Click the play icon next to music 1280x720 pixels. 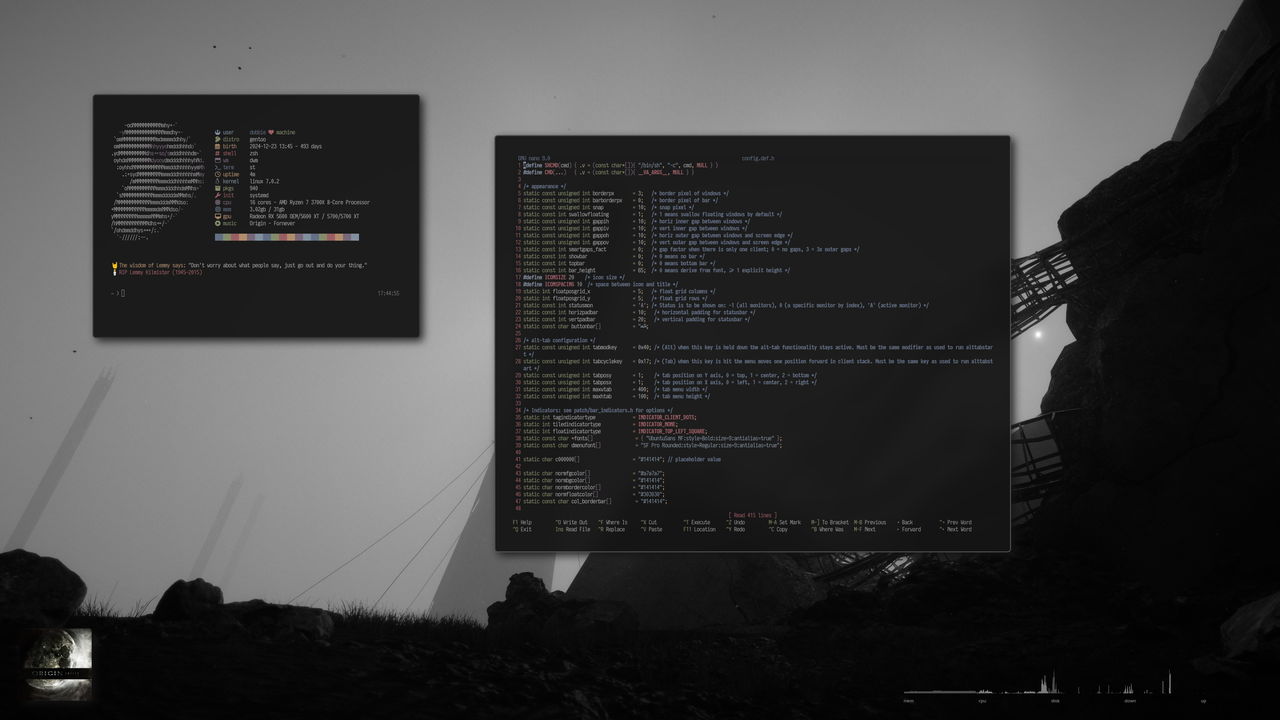coord(217,223)
